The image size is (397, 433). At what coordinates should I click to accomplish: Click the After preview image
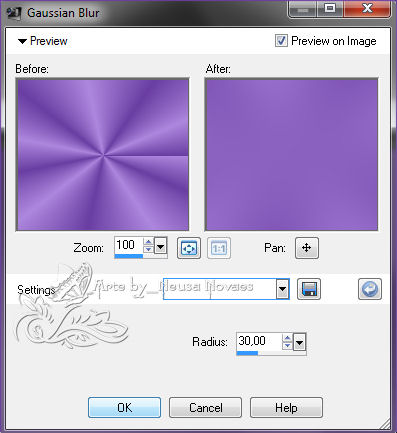pyautogui.click(x=292, y=155)
